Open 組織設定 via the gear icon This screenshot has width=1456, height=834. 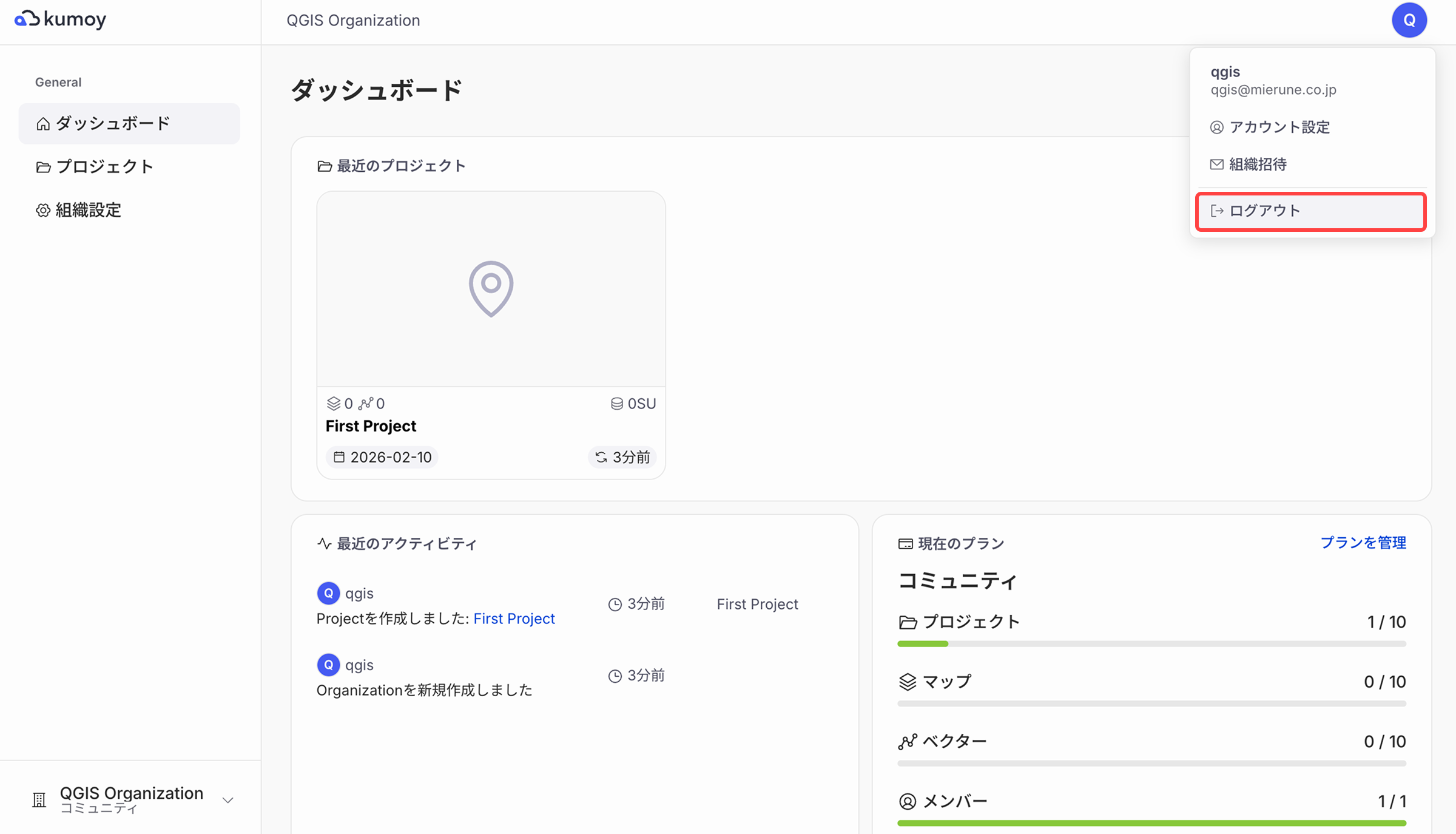[42, 210]
